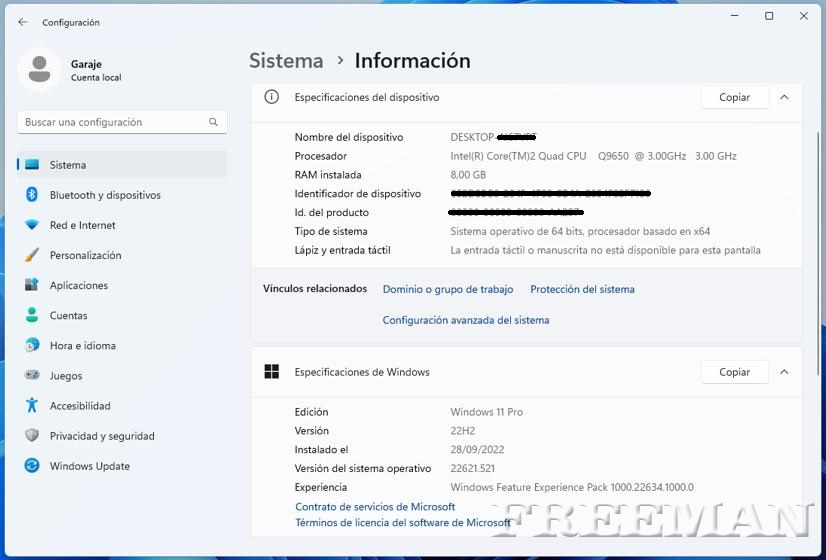Image resolution: width=826 pixels, height=560 pixels.
Task: Open Contrato de servicios de Microsoft link
Action: pyautogui.click(x=375, y=506)
